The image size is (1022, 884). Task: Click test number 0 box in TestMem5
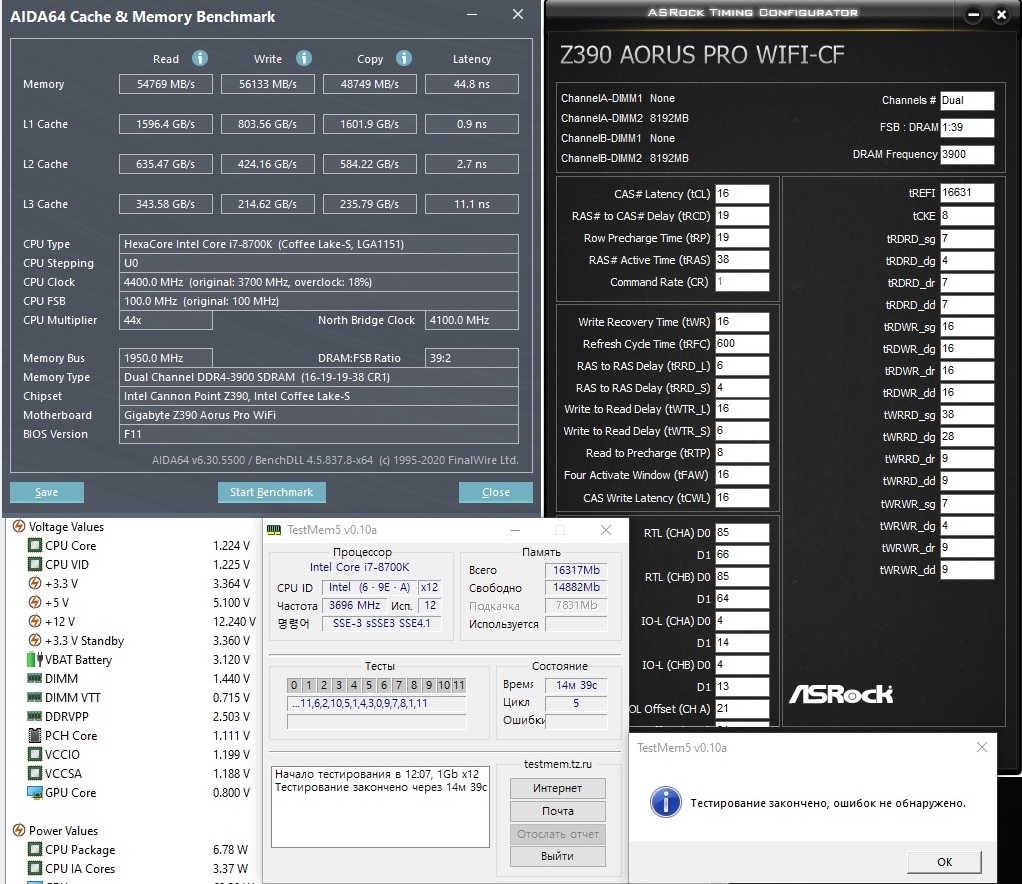tap(294, 685)
